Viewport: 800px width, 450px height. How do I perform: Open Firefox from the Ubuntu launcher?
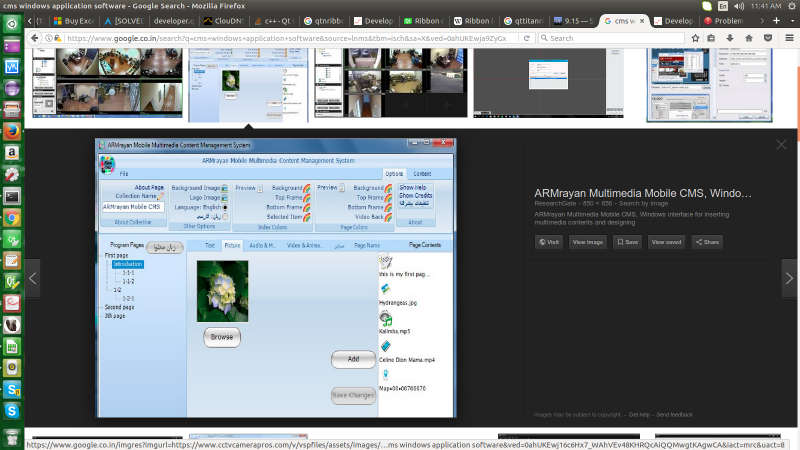click(x=12, y=130)
